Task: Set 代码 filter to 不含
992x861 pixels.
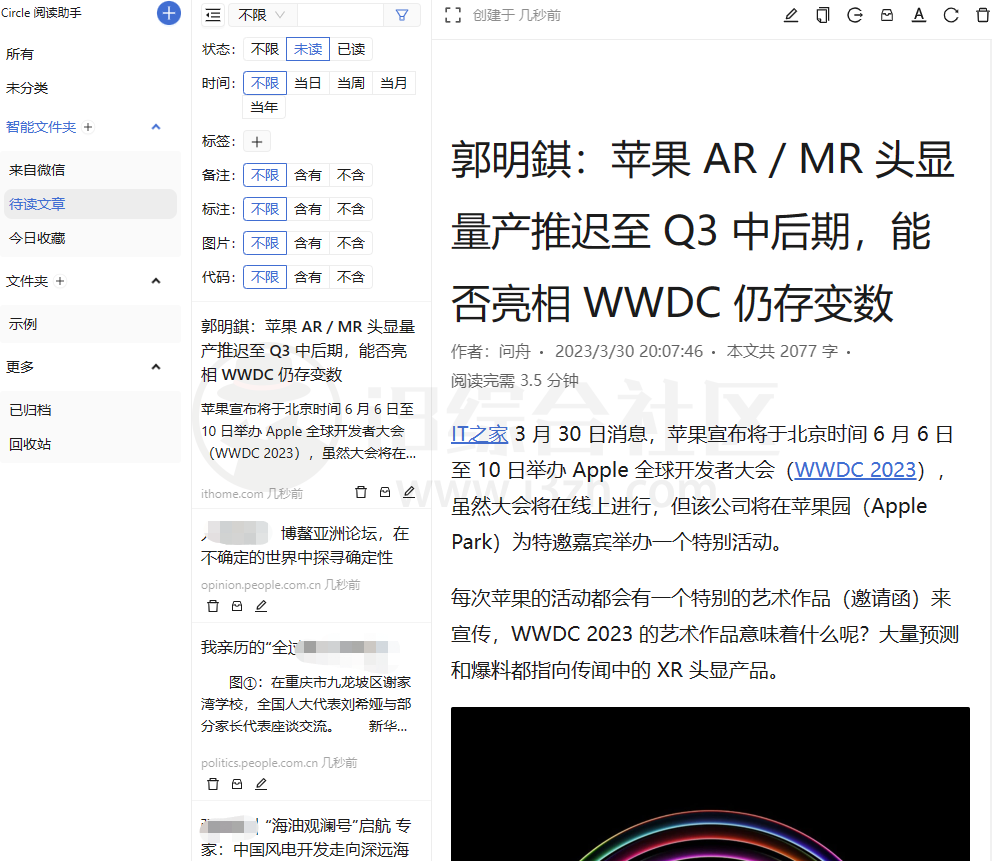Action: 351,277
